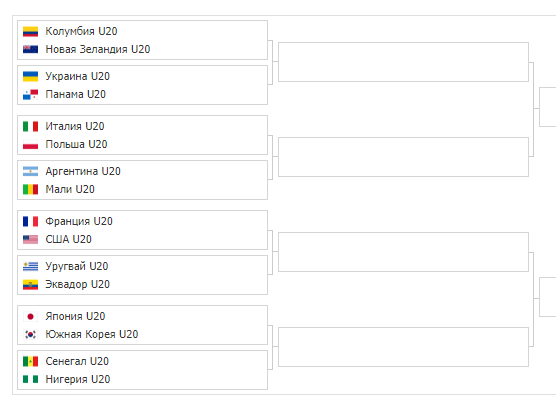Click the Panama flag icon

click(30, 94)
